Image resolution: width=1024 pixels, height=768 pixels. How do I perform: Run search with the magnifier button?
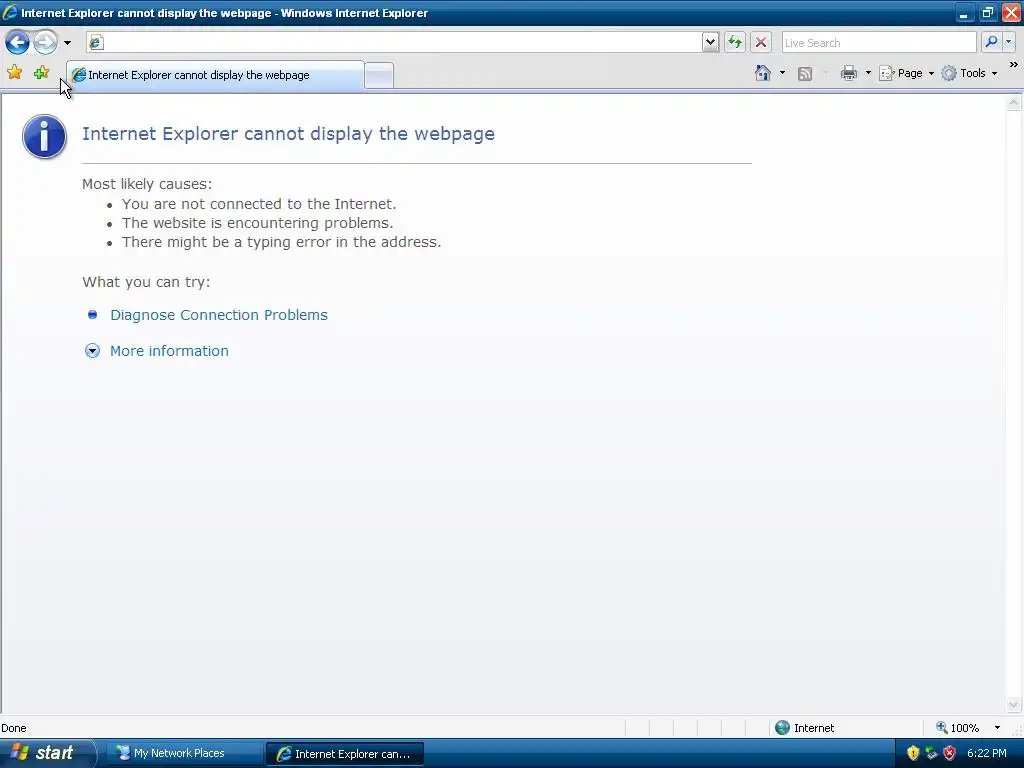tap(991, 42)
